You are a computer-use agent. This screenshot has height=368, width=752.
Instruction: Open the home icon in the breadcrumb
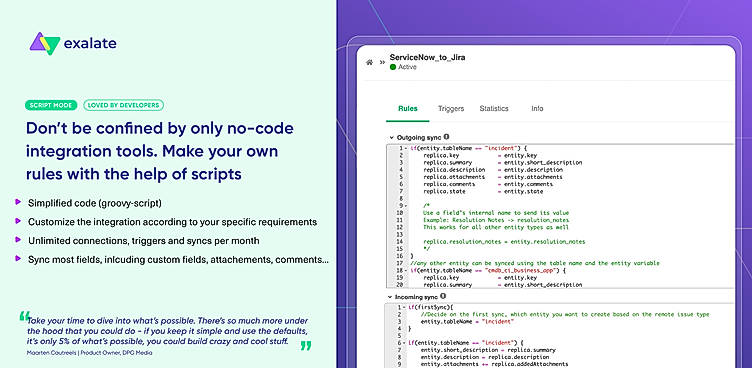(x=369, y=62)
